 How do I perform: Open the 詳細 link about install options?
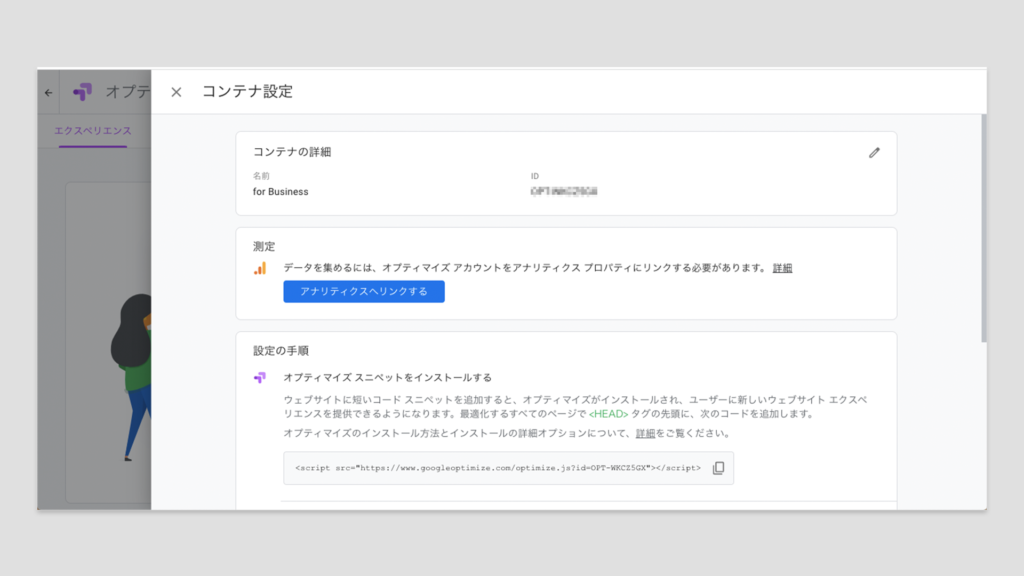[x=645, y=434]
